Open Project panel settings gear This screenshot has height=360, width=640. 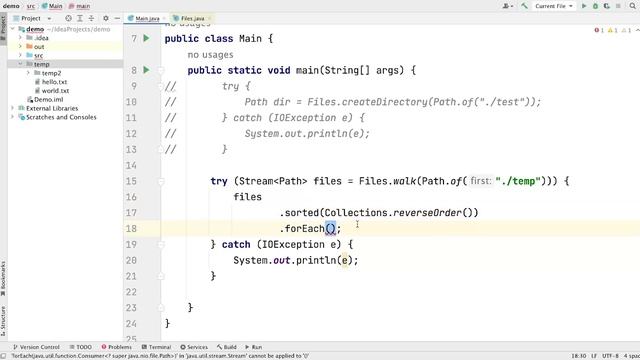tap(106, 18)
